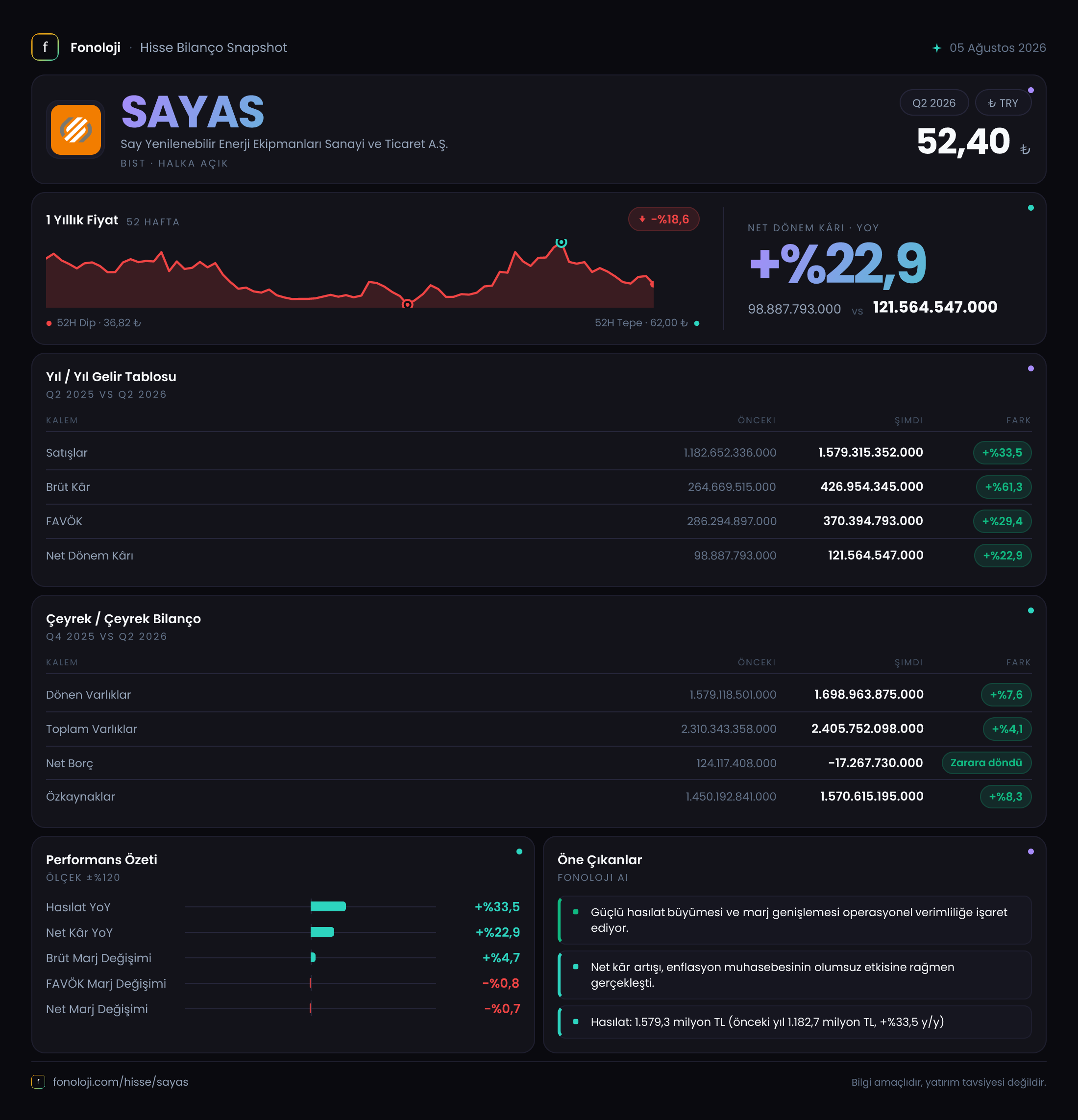Click the value 1.579.315.352.000
This screenshot has height=1120, width=1078.
point(870,453)
